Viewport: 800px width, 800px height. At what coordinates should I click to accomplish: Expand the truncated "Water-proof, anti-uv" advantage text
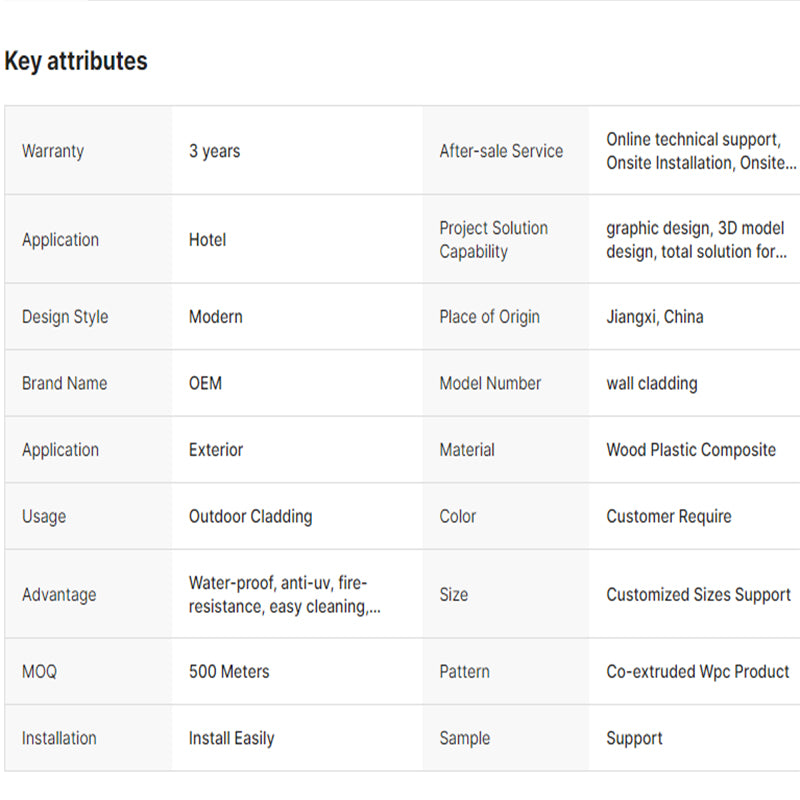tap(284, 595)
